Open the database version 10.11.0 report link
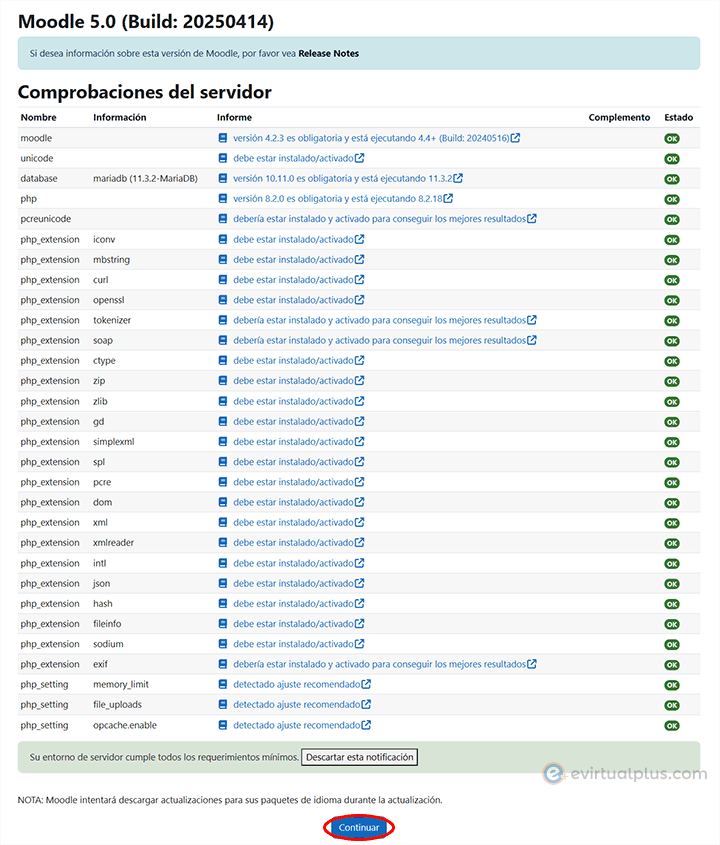 point(341,178)
